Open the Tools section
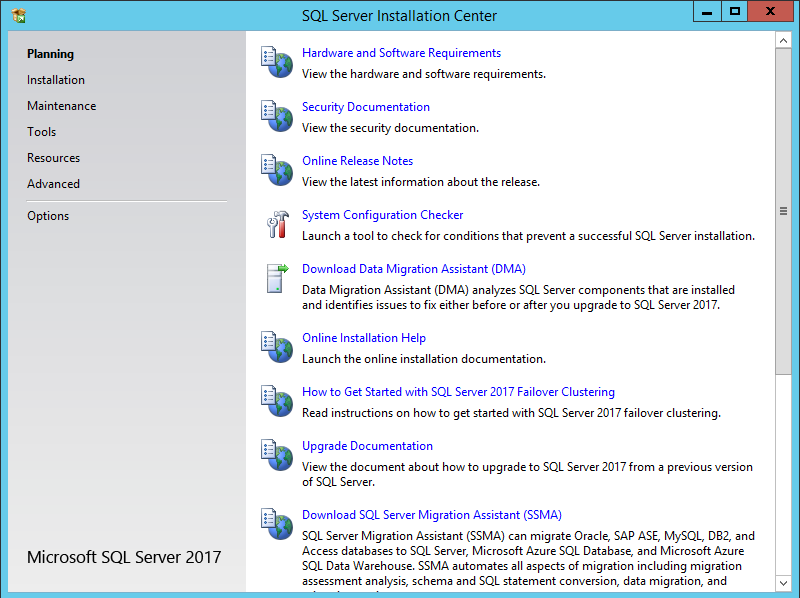The width and height of the screenshot is (800, 598). [41, 132]
